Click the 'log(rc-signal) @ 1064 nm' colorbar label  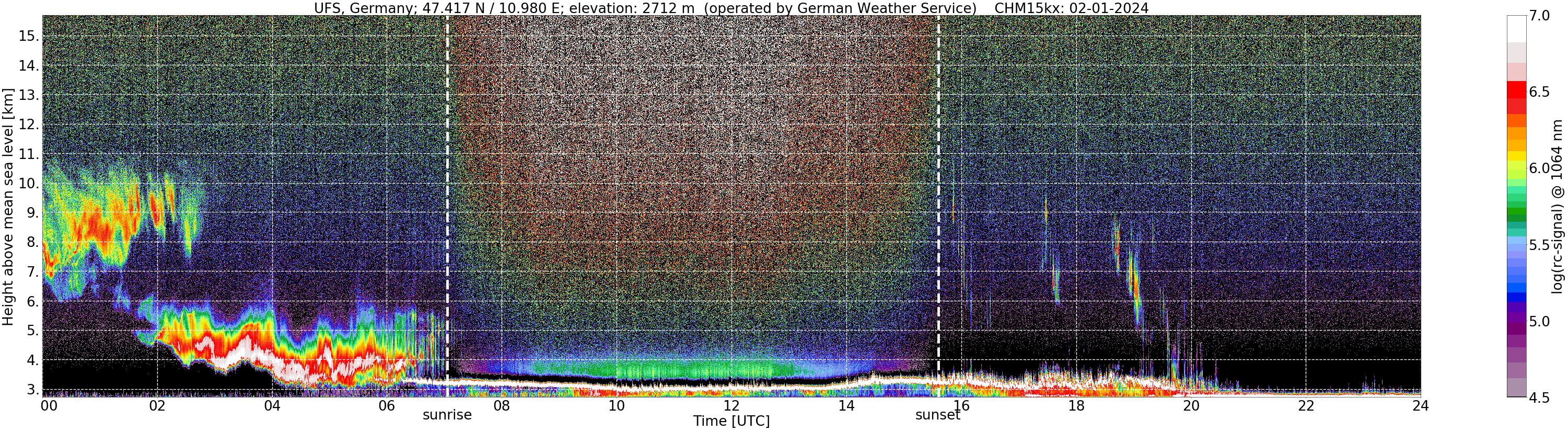click(1558, 206)
